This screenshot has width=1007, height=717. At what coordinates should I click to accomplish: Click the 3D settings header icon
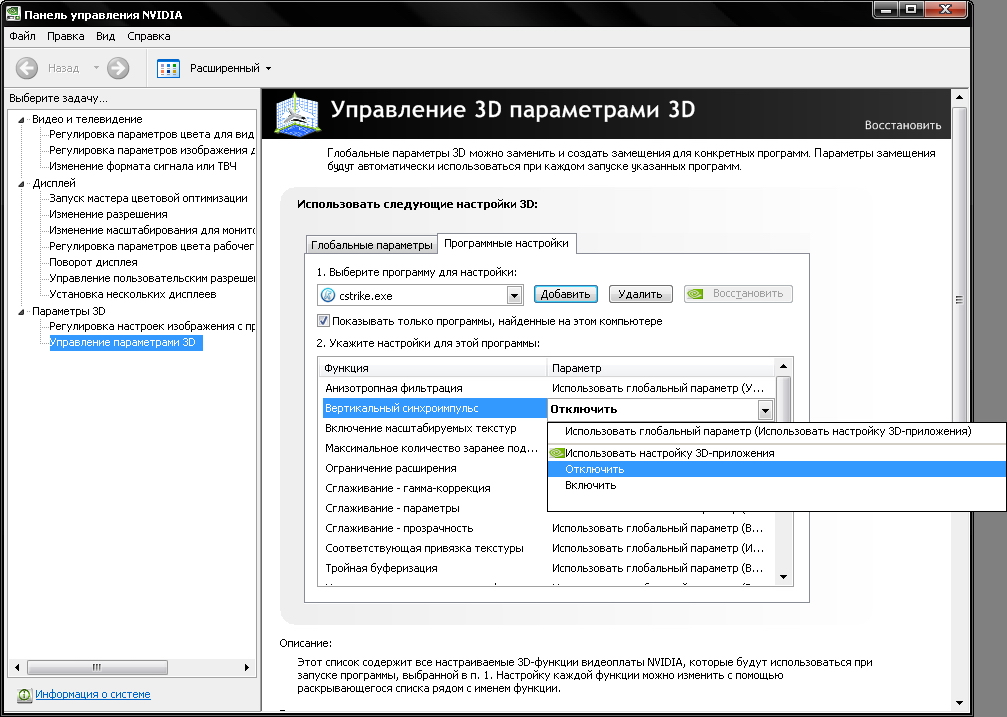[x=297, y=114]
